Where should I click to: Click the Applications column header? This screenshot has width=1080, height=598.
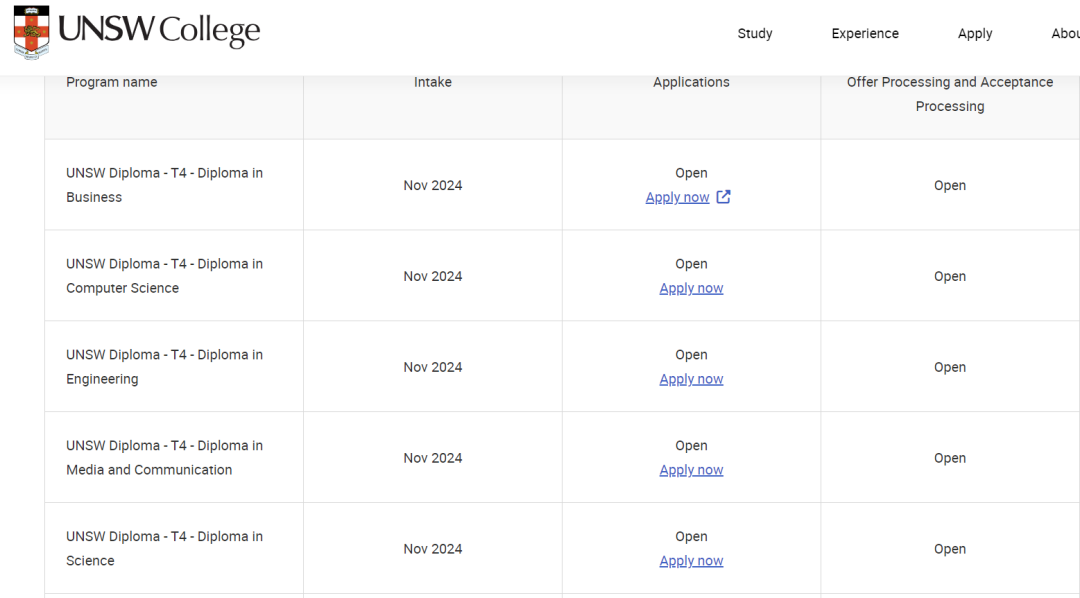point(691,82)
